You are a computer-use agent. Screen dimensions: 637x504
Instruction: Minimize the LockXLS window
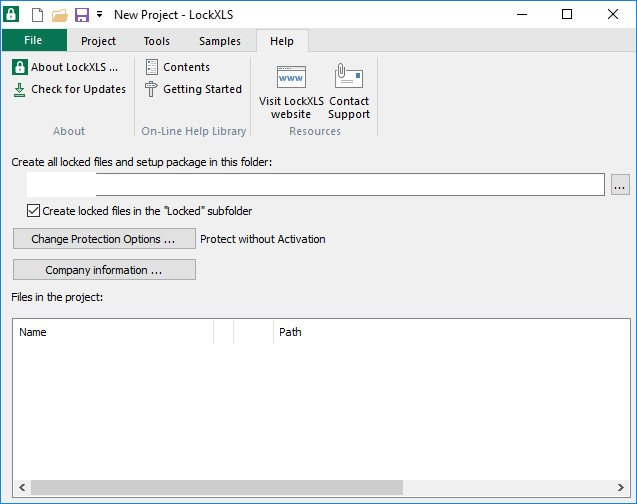point(522,15)
